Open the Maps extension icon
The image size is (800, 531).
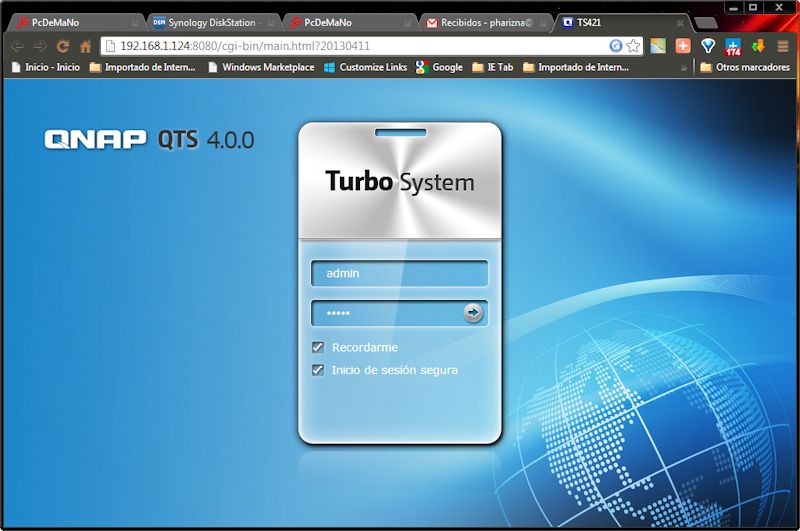pos(658,46)
